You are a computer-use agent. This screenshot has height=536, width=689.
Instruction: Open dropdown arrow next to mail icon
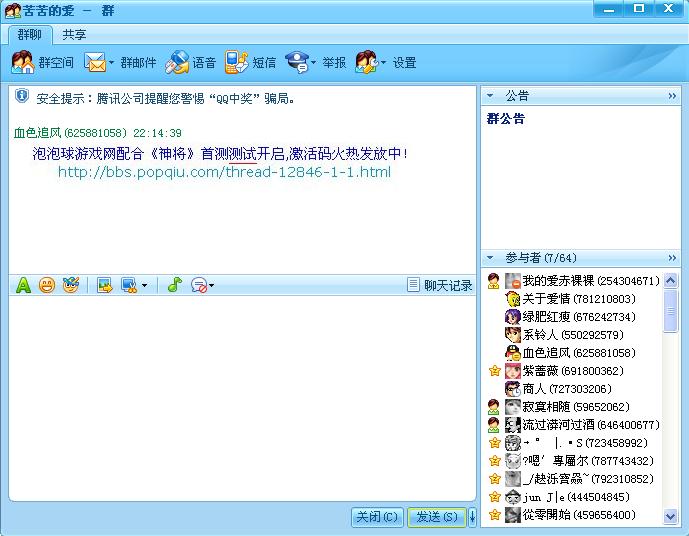111,63
